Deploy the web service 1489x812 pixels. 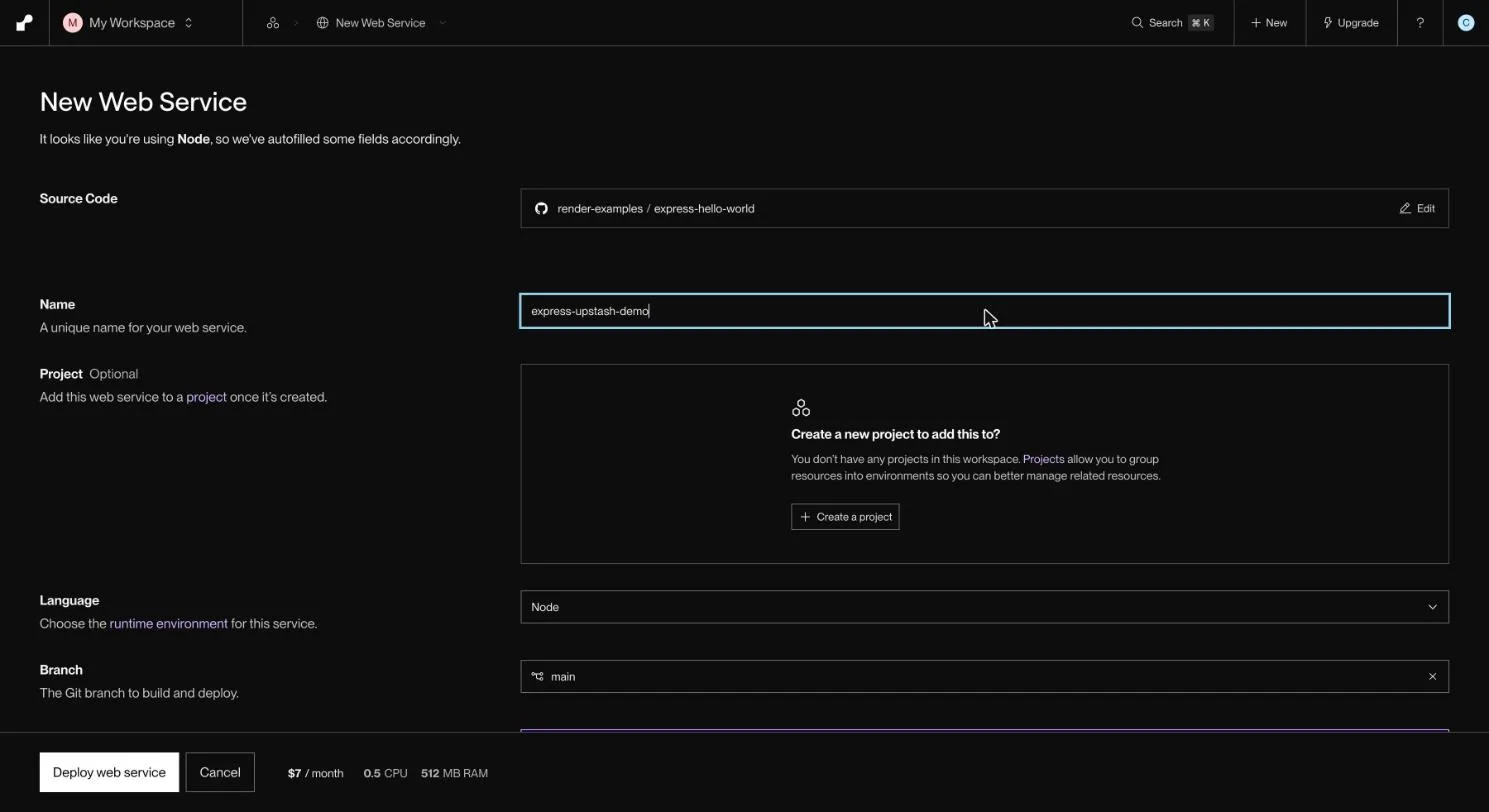(x=109, y=772)
